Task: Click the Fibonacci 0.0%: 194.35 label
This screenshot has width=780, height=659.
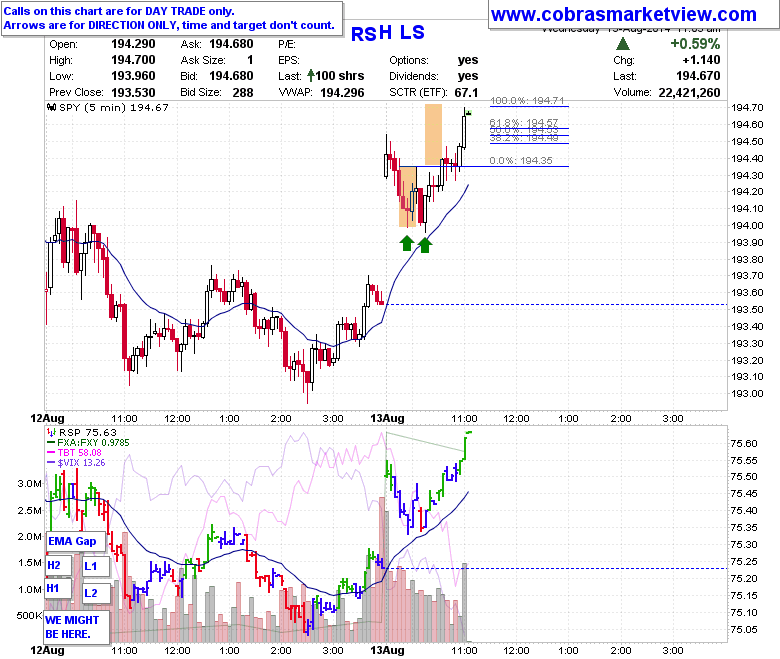Action: [x=521, y=161]
